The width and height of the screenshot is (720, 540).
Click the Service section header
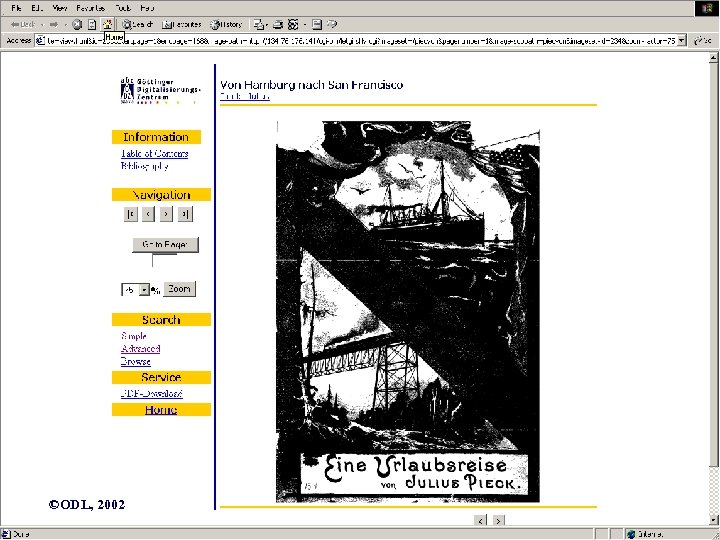tap(161, 377)
